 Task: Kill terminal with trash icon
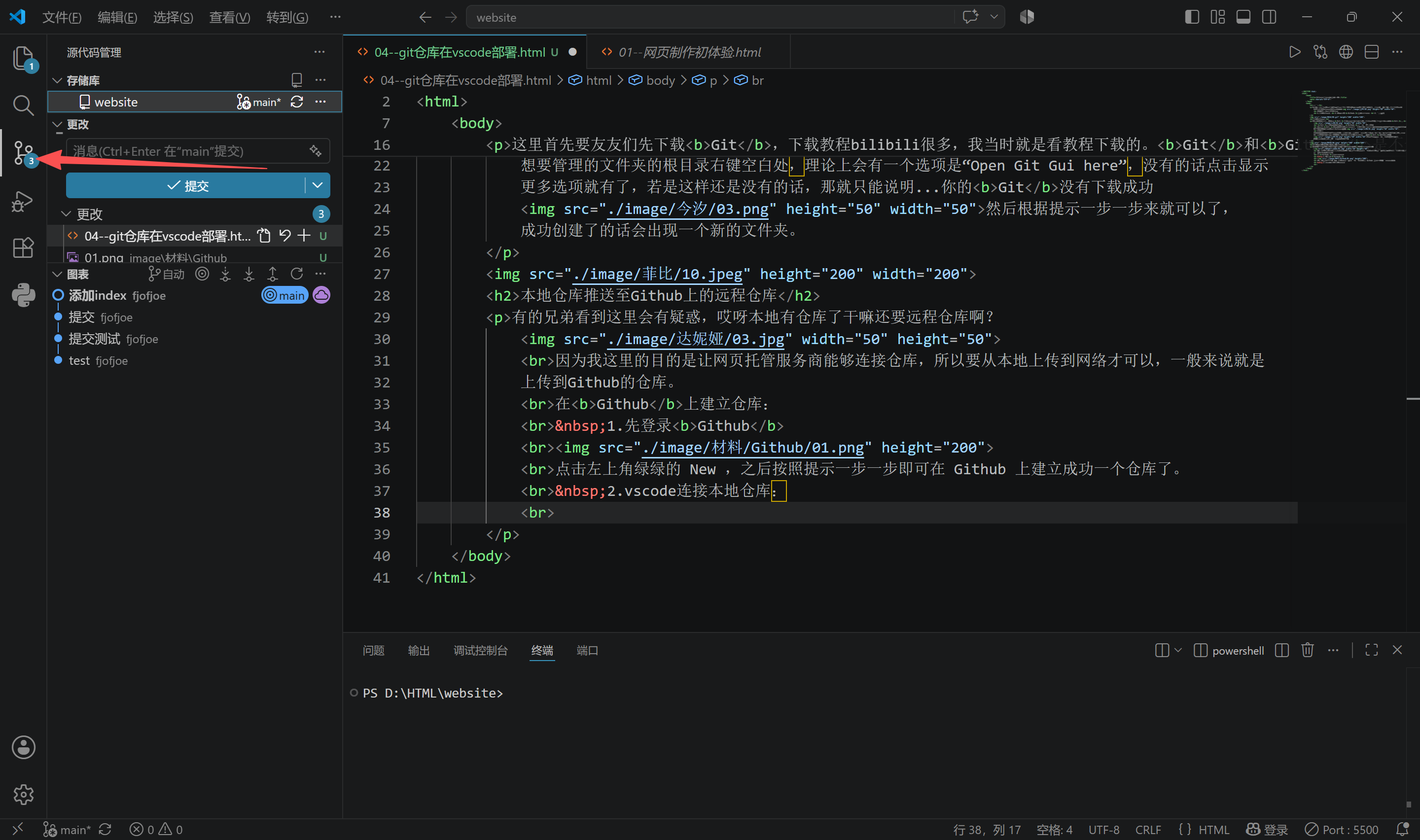[1308, 650]
